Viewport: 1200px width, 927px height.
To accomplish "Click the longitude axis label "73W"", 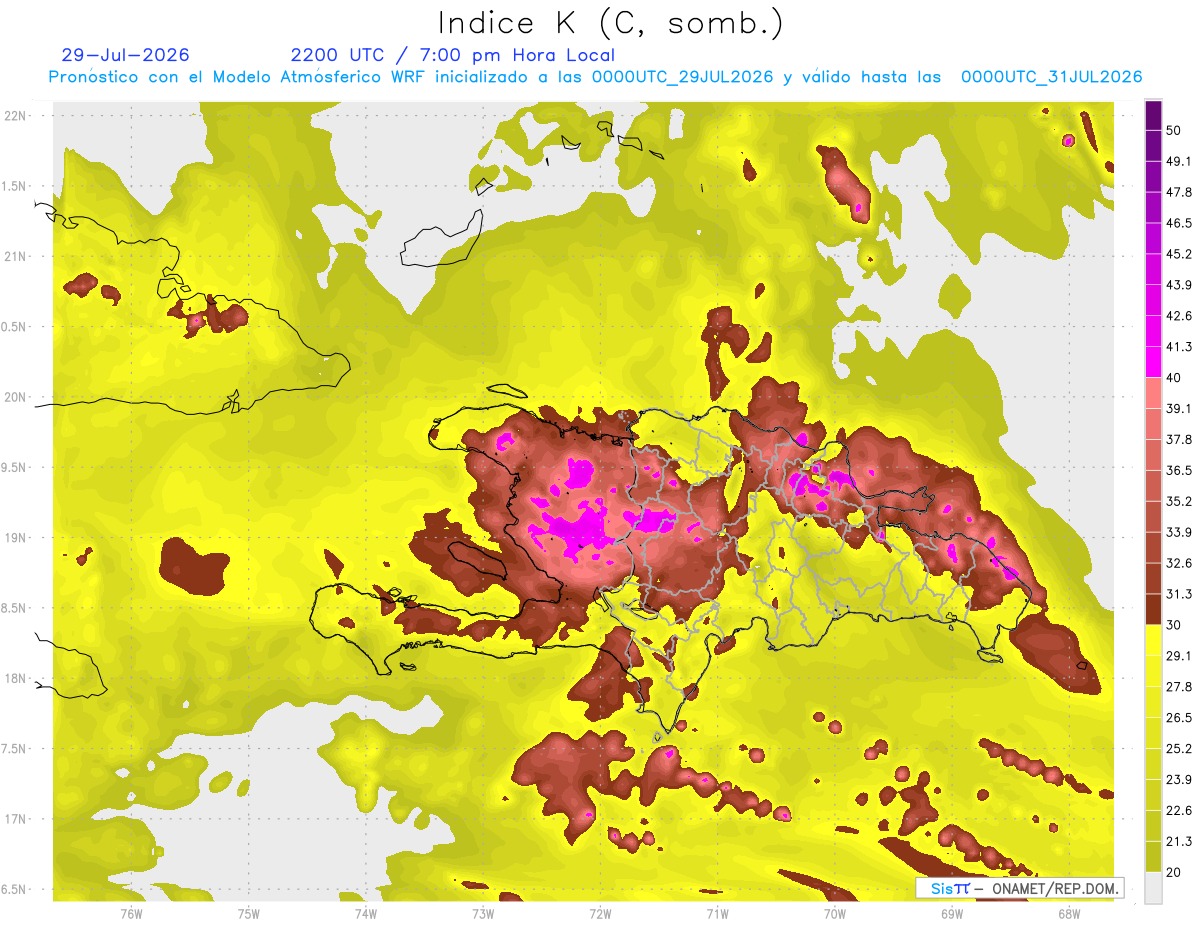I will click(483, 913).
